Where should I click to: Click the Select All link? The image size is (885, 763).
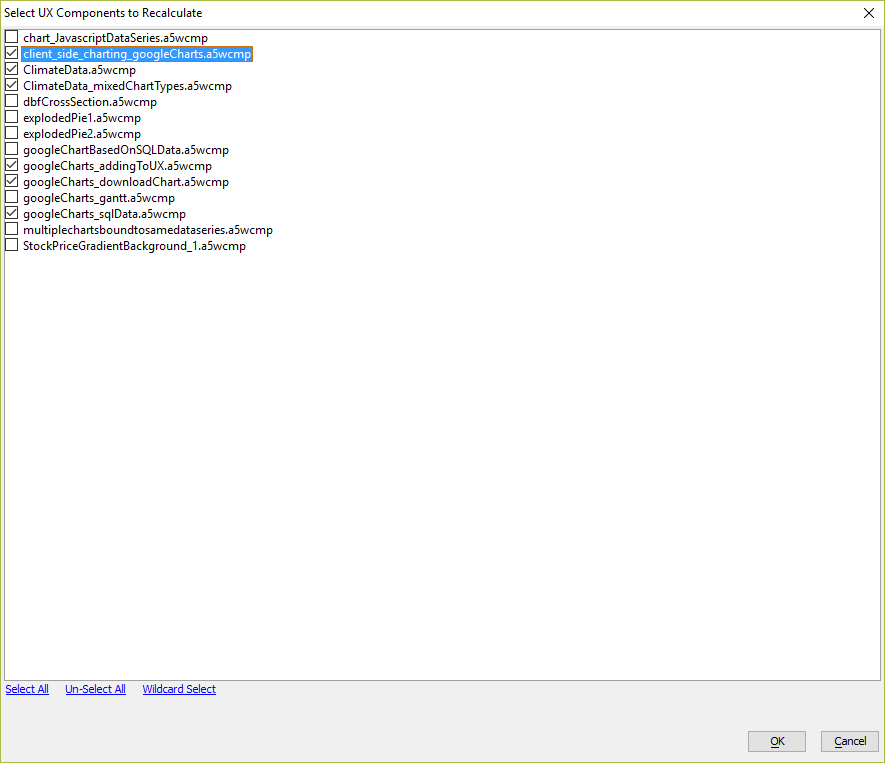(x=27, y=689)
